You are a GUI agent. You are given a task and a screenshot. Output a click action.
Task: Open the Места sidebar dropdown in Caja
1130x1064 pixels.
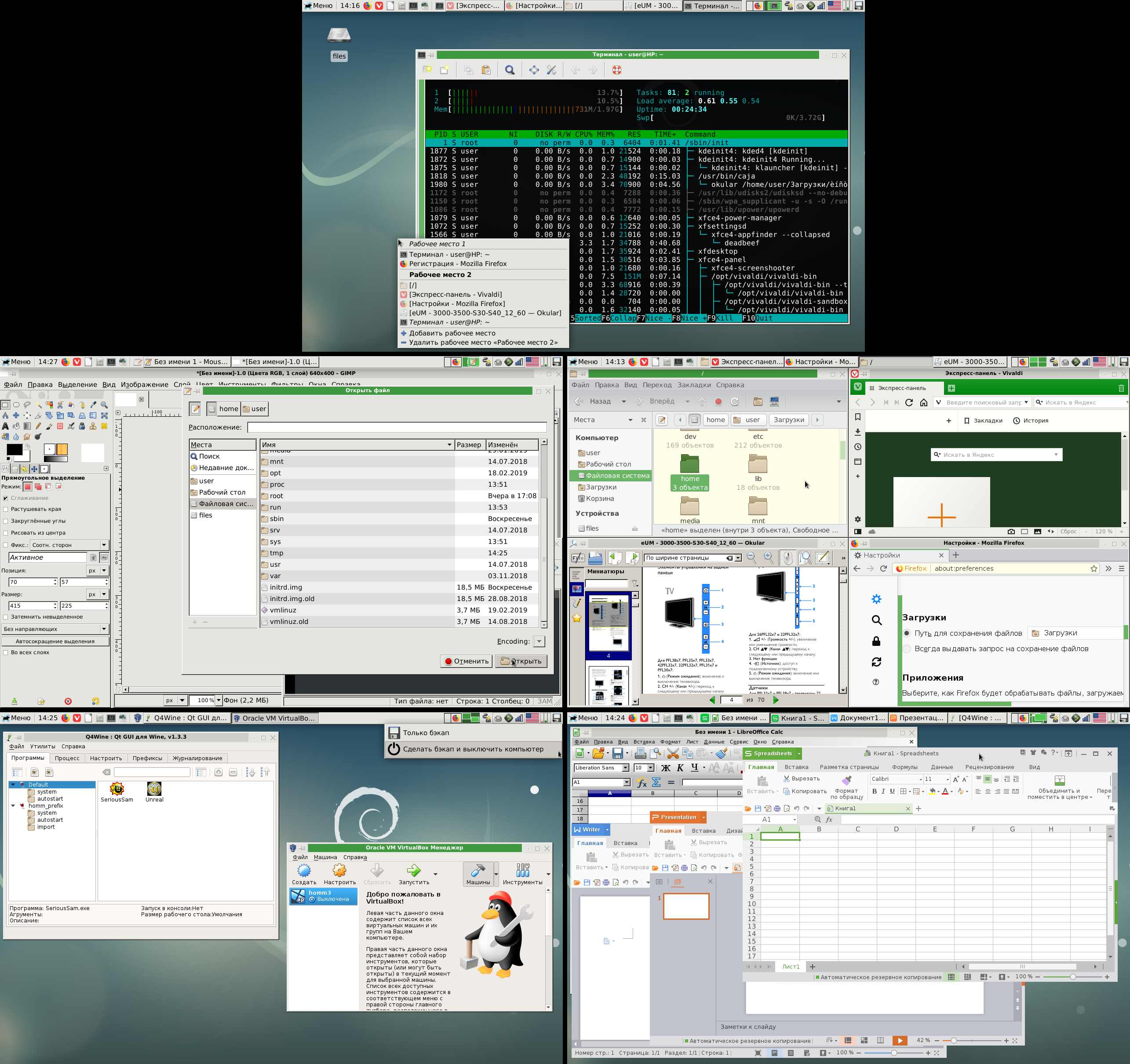coord(631,420)
